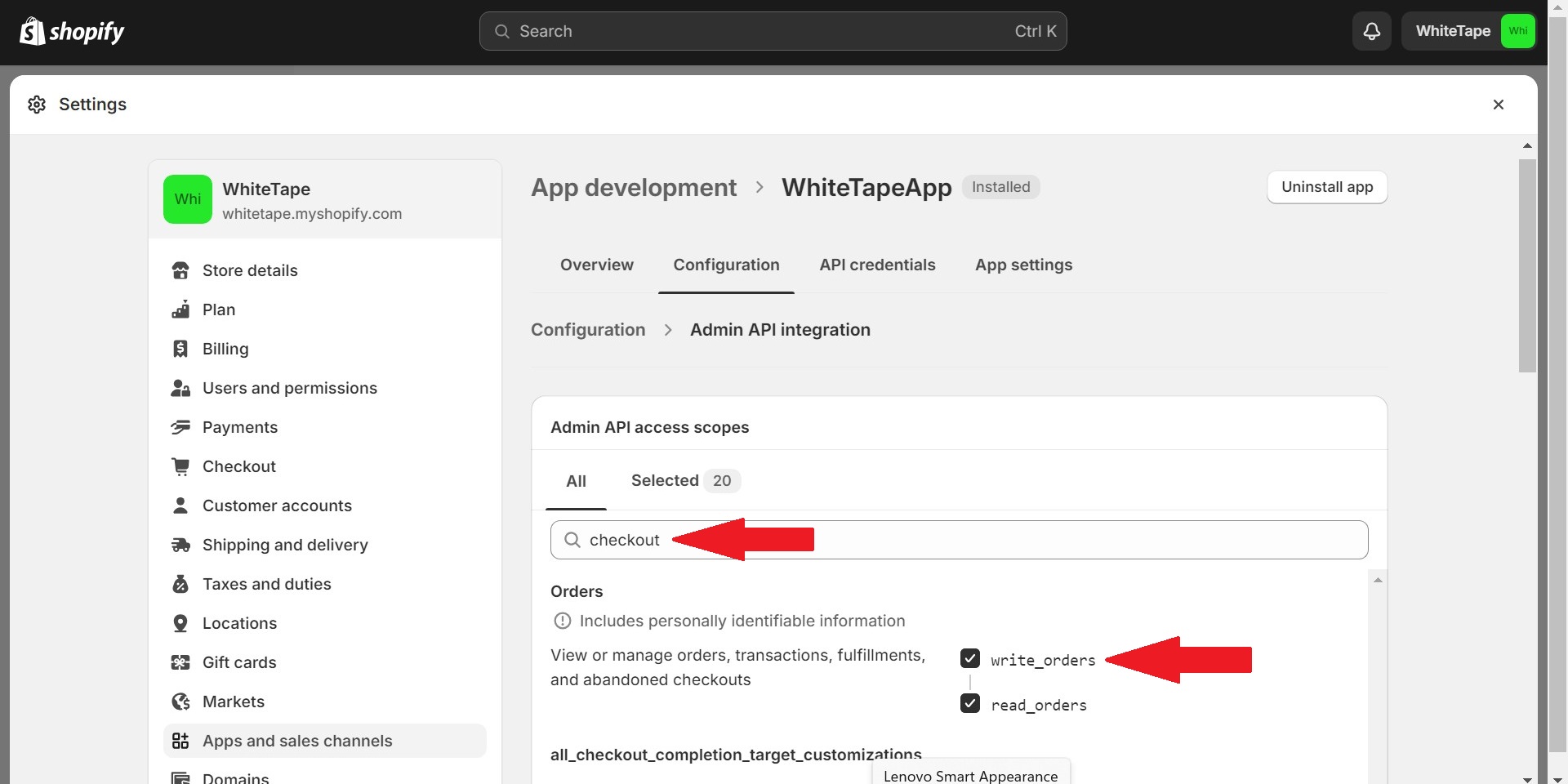
Task: Click the settings page scrollbar up arrow
Action: [x=1527, y=145]
